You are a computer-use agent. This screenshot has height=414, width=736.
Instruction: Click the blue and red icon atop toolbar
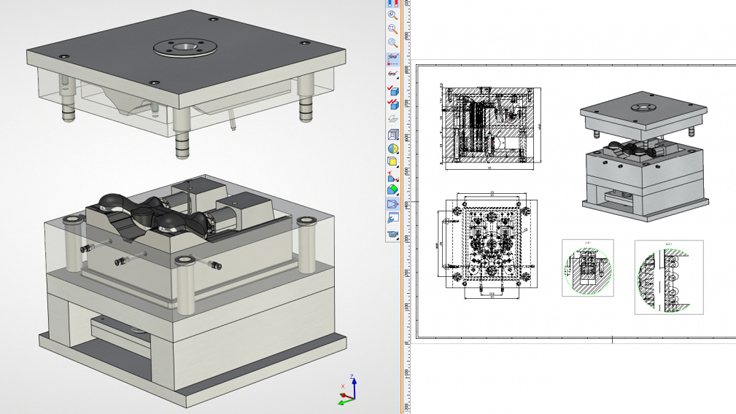pyautogui.click(x=393, y=3)
